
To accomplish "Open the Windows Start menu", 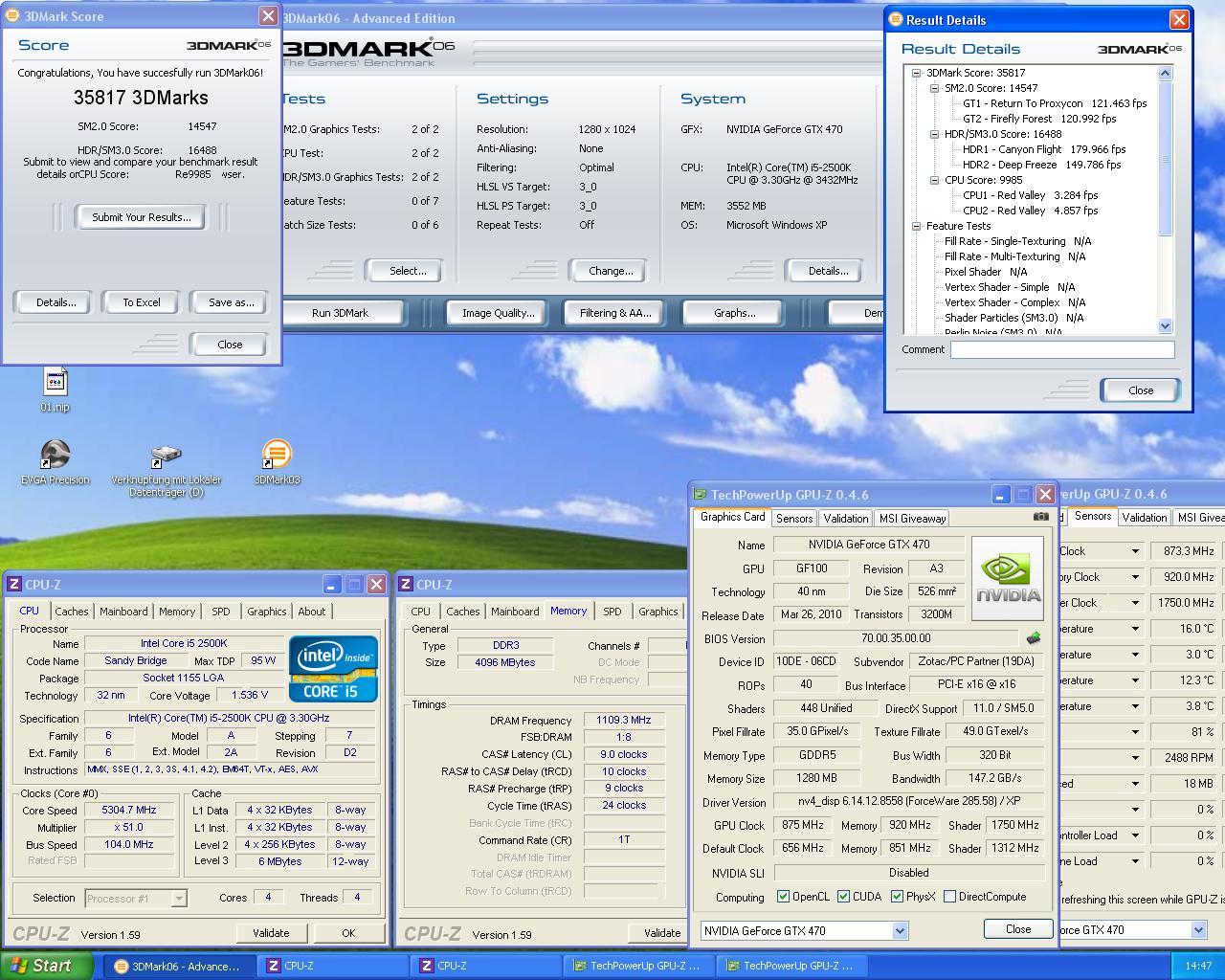I will click(46, 966).
